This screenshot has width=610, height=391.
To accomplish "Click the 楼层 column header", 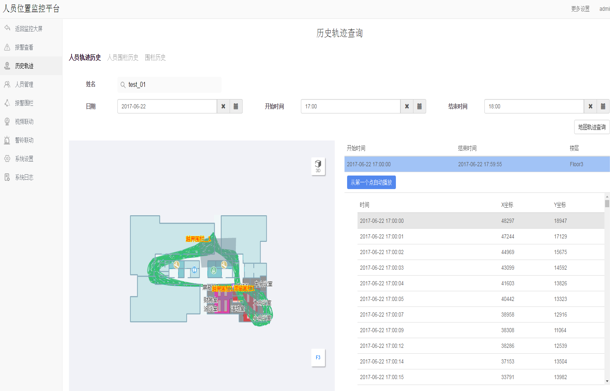I will coord(574,148).
